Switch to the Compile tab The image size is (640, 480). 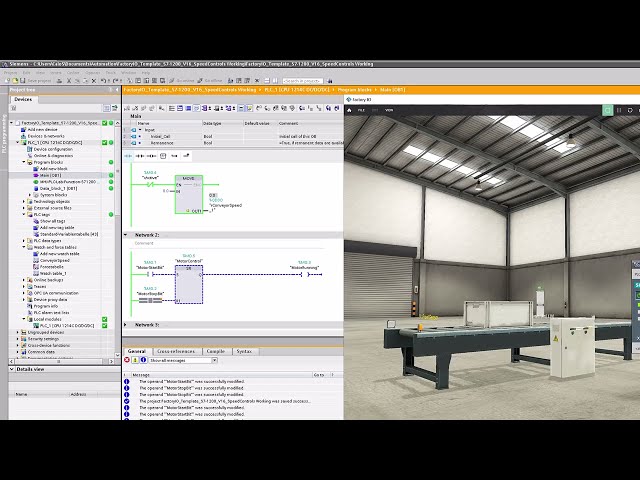click(x=216, y=351)
